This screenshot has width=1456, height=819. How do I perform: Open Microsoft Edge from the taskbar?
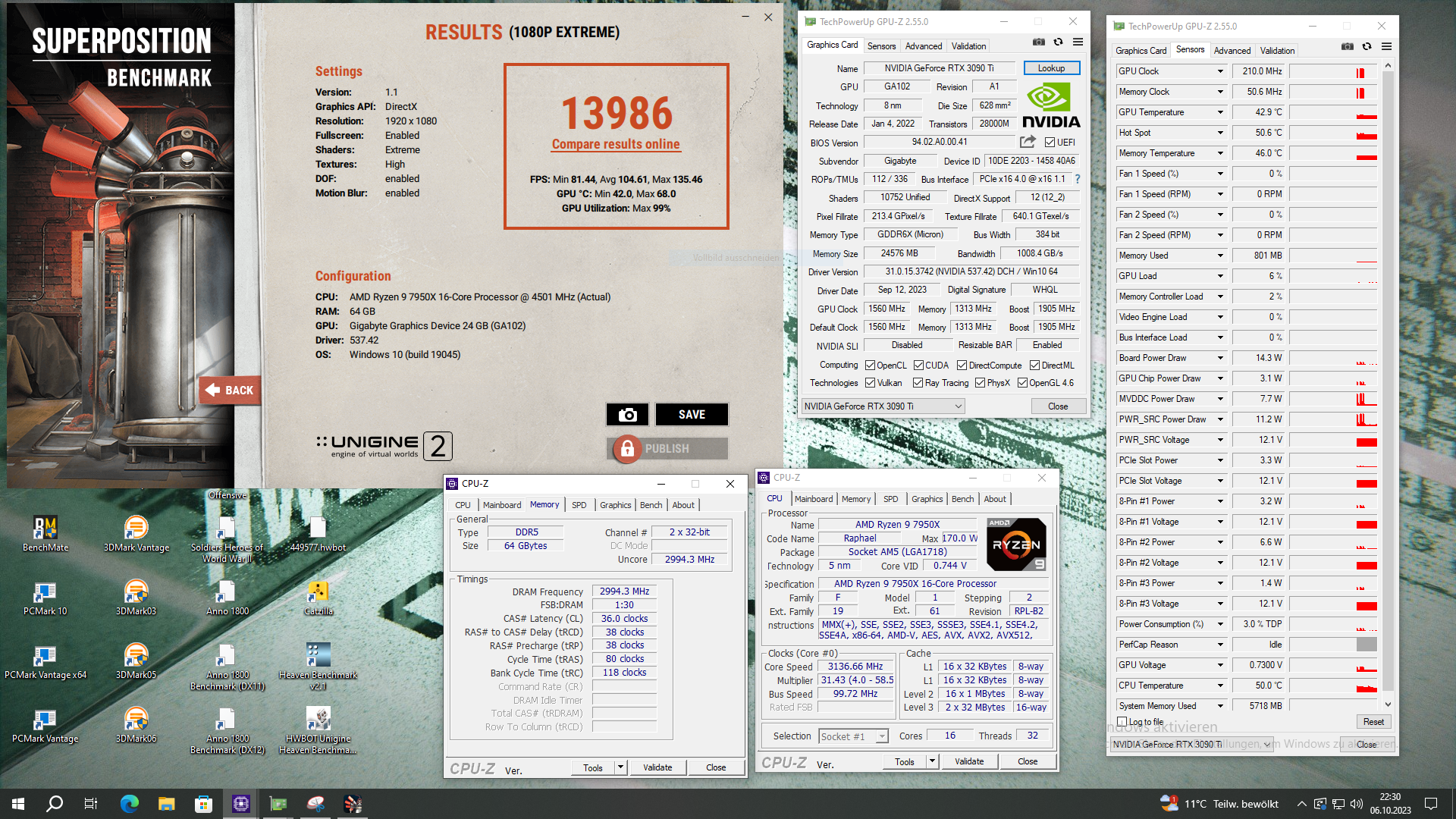pyautogui.click(x=130, y=804)
